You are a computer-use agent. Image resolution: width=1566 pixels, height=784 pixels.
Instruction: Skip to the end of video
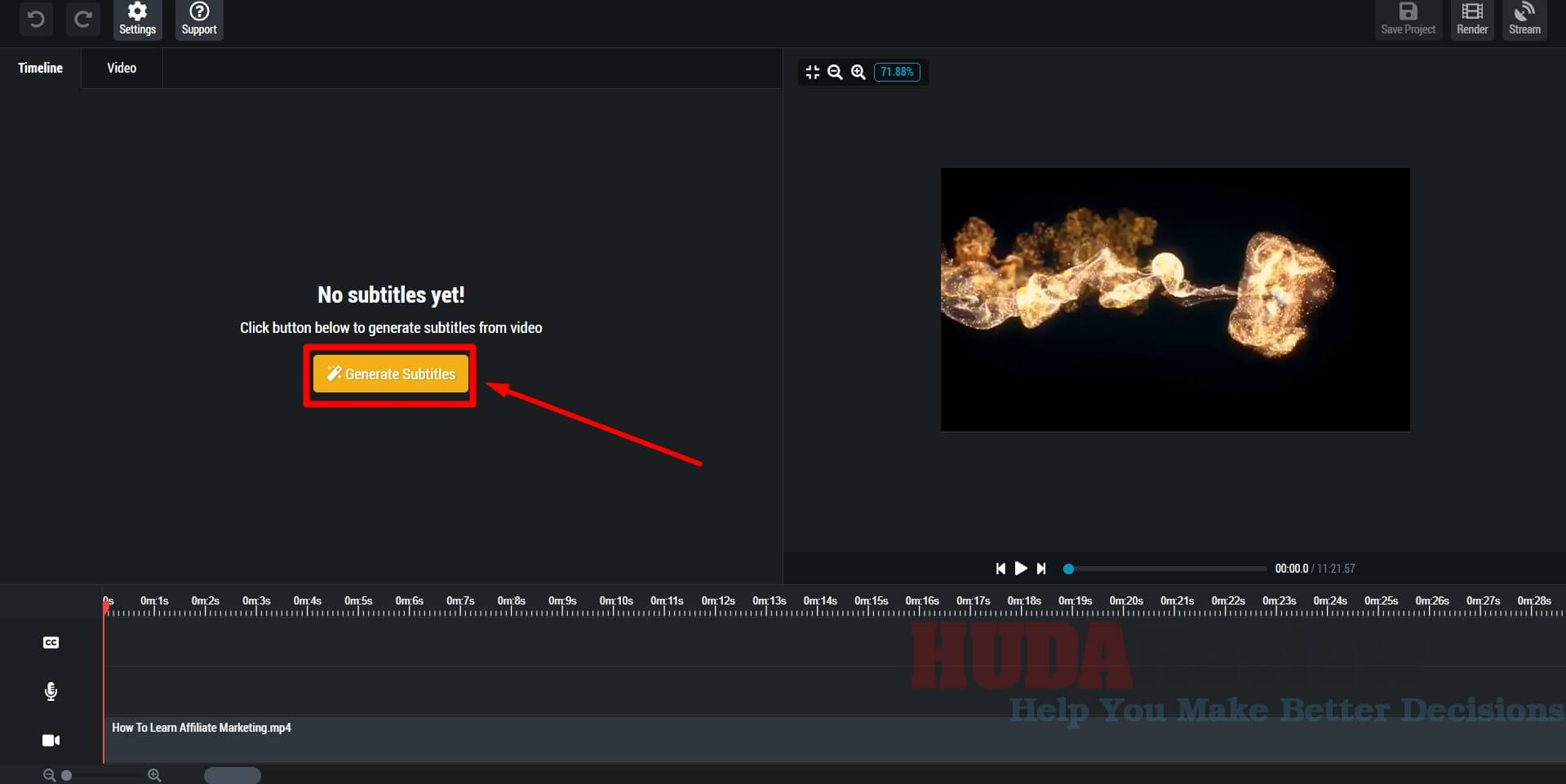(x=1041, y=569)
